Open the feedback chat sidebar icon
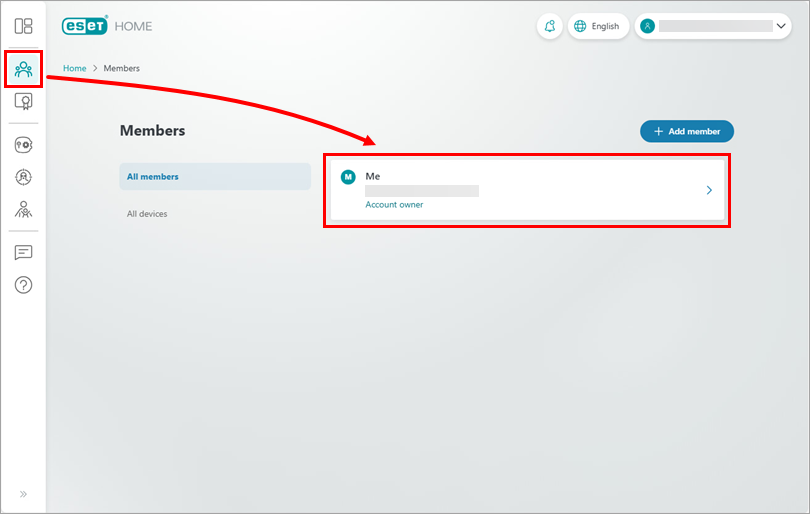810x514 pixels. [x=23, y=253]
